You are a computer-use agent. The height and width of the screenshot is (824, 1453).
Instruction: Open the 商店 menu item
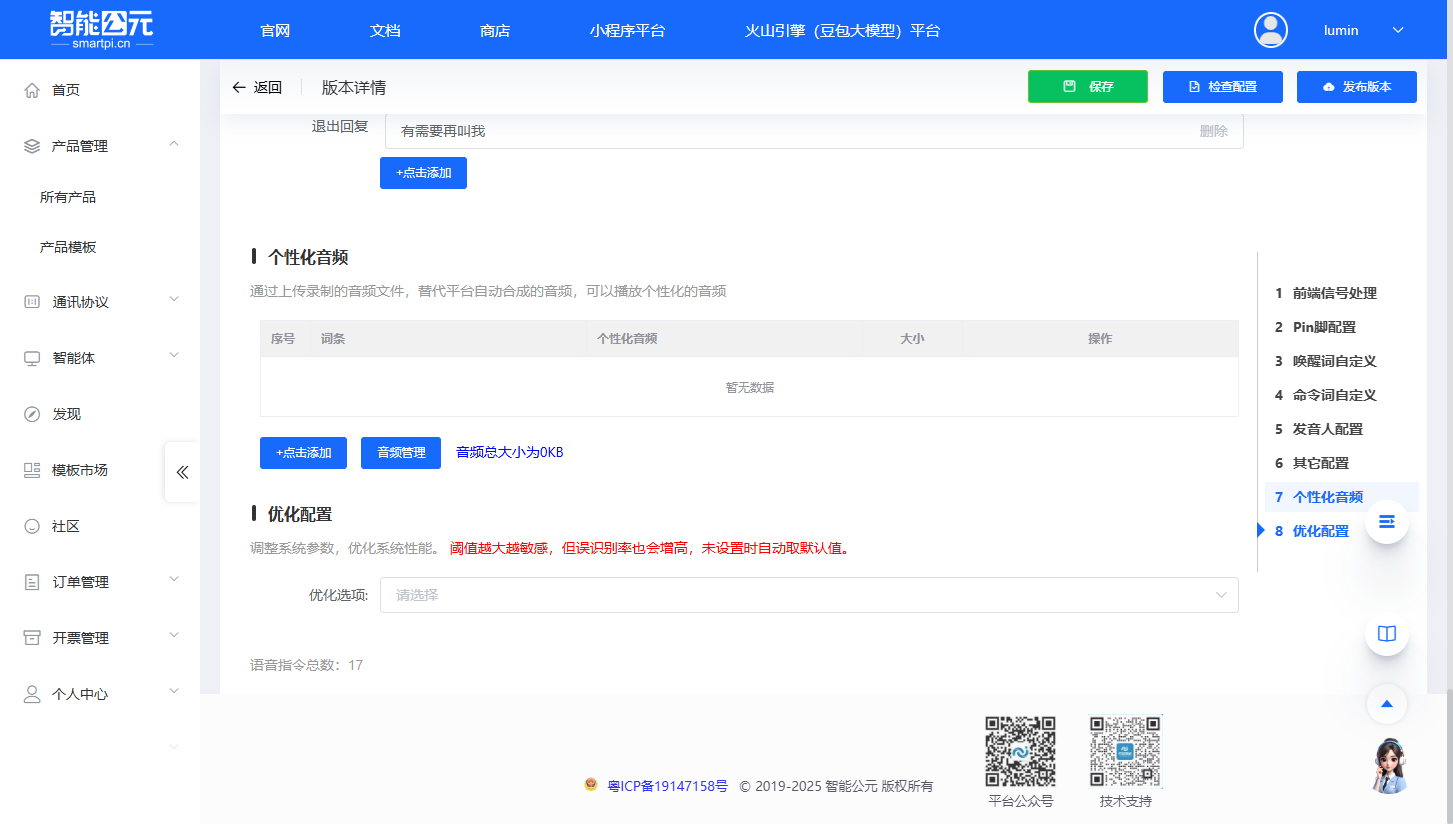point(495,30)
